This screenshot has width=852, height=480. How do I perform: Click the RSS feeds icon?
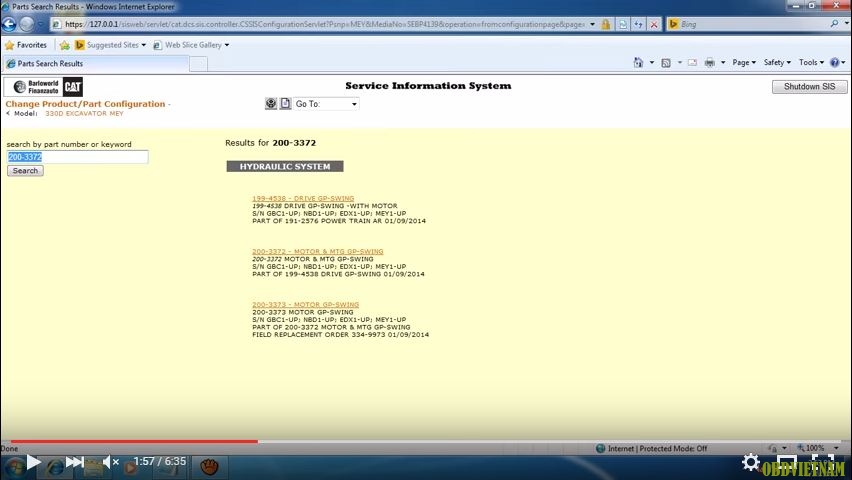click(665, 63)
